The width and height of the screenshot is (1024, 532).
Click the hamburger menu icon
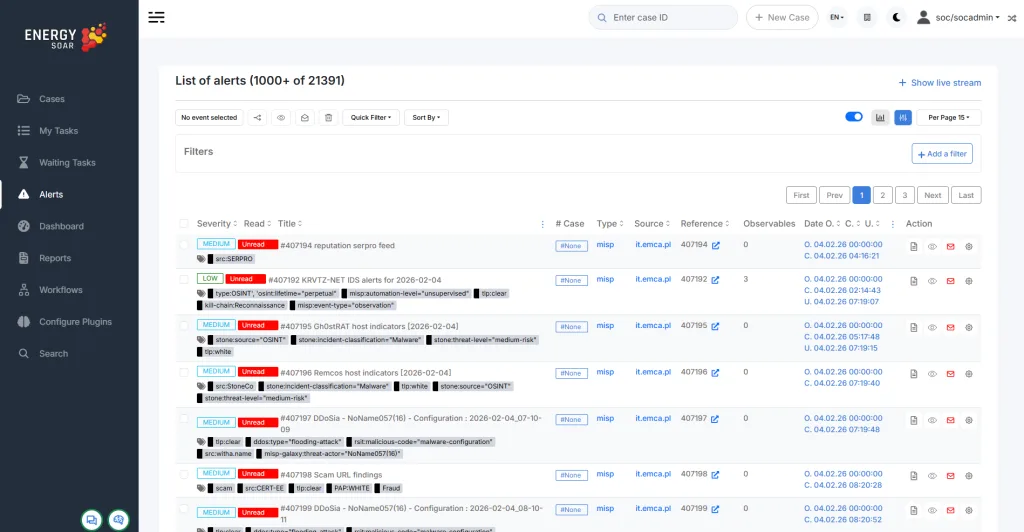coord(157,17)
